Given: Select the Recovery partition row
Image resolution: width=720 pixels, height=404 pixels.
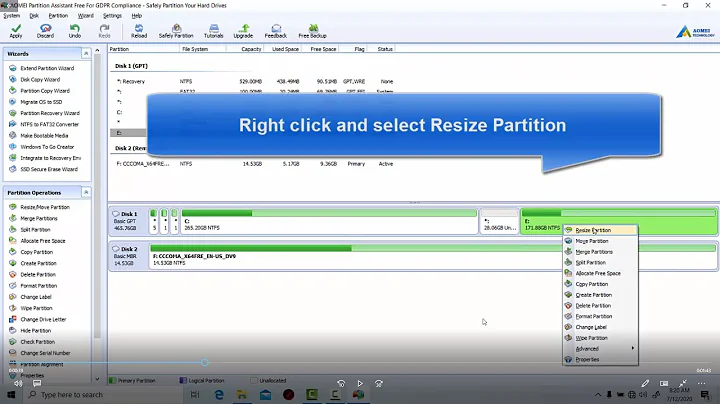Looking at the screenshot, I should click(x=255, y=81).
